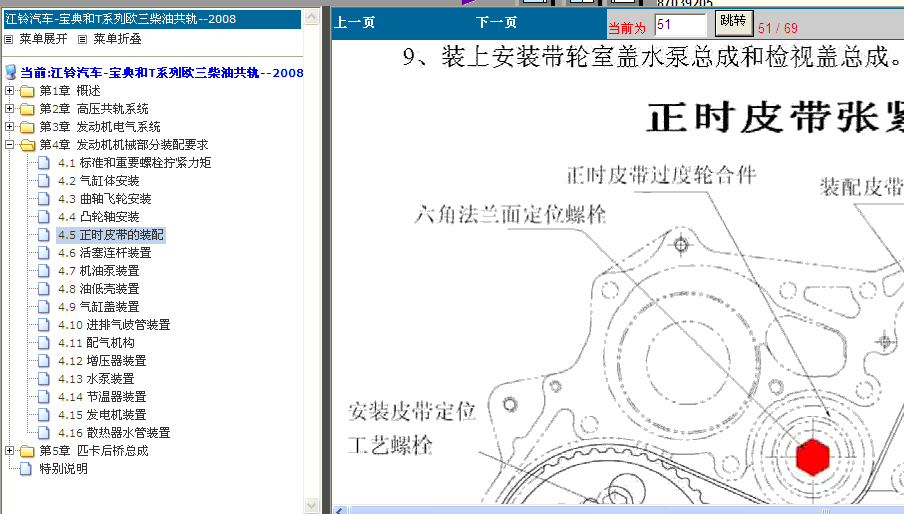
Task: Focus the current page number field
Action: pos(680,25)
